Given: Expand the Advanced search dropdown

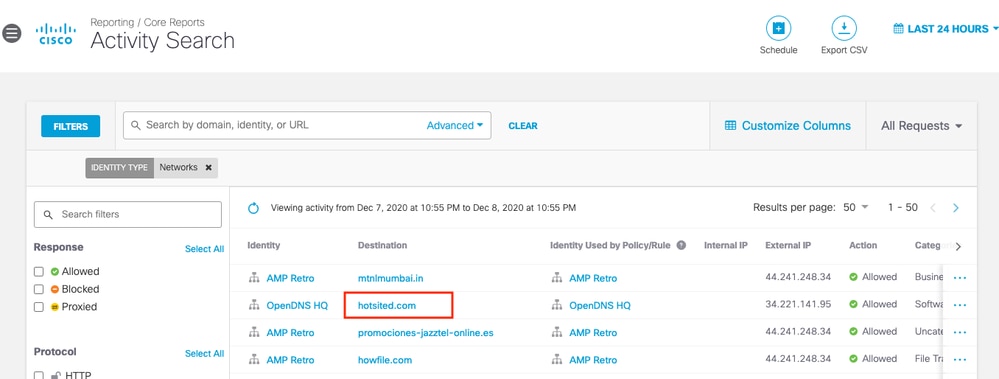Looking at the screenshot, I should tap(455, 125).
